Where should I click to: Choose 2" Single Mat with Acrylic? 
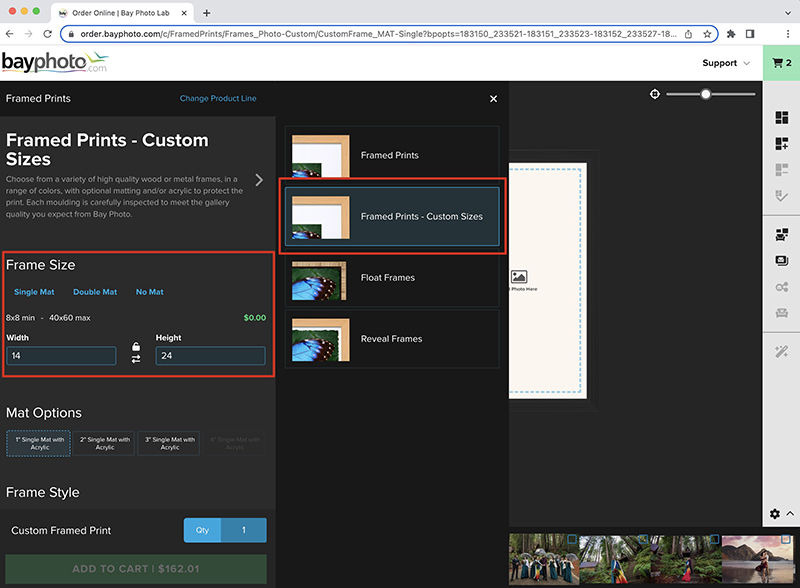pyautogui.click(x=105, y=443)
